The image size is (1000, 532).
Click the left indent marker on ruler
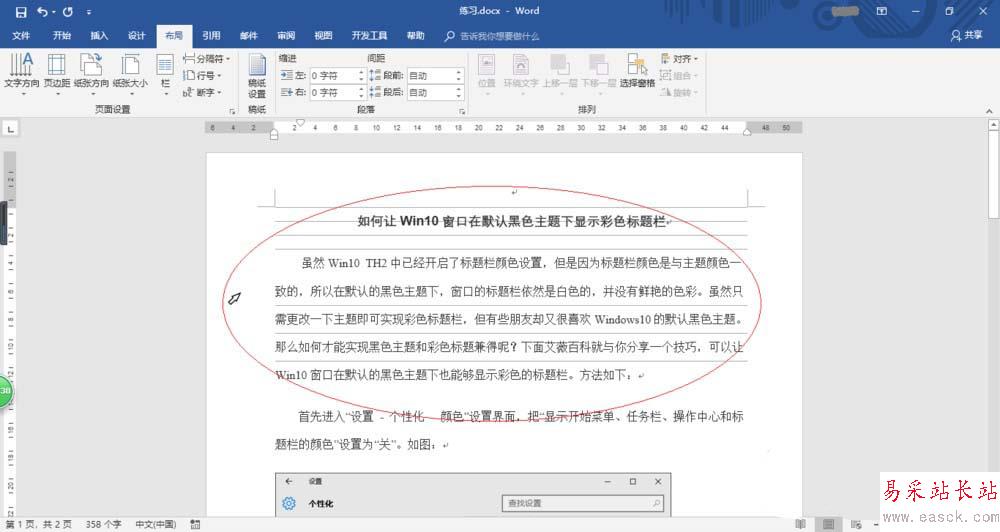click(274, 134)
